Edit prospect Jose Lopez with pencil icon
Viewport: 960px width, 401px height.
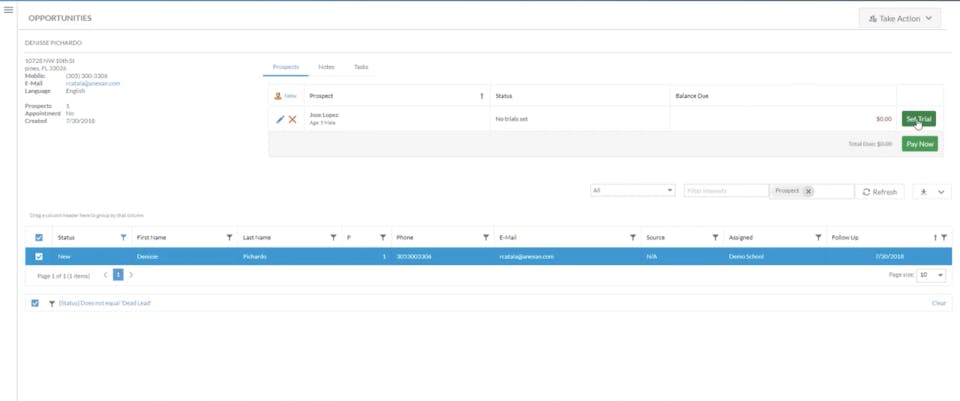tap(280, 119)
